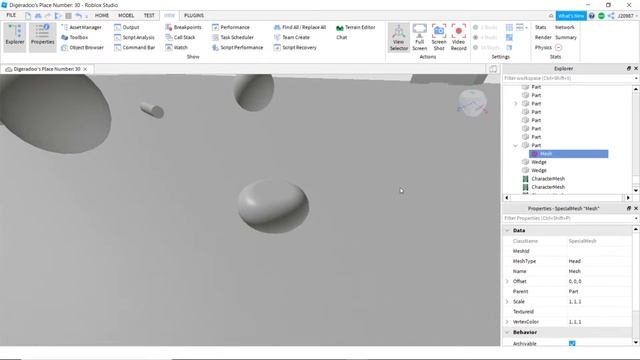Click the MeshType value Head
This screenshot has width=640, height=360.
[x=574, y=261]
